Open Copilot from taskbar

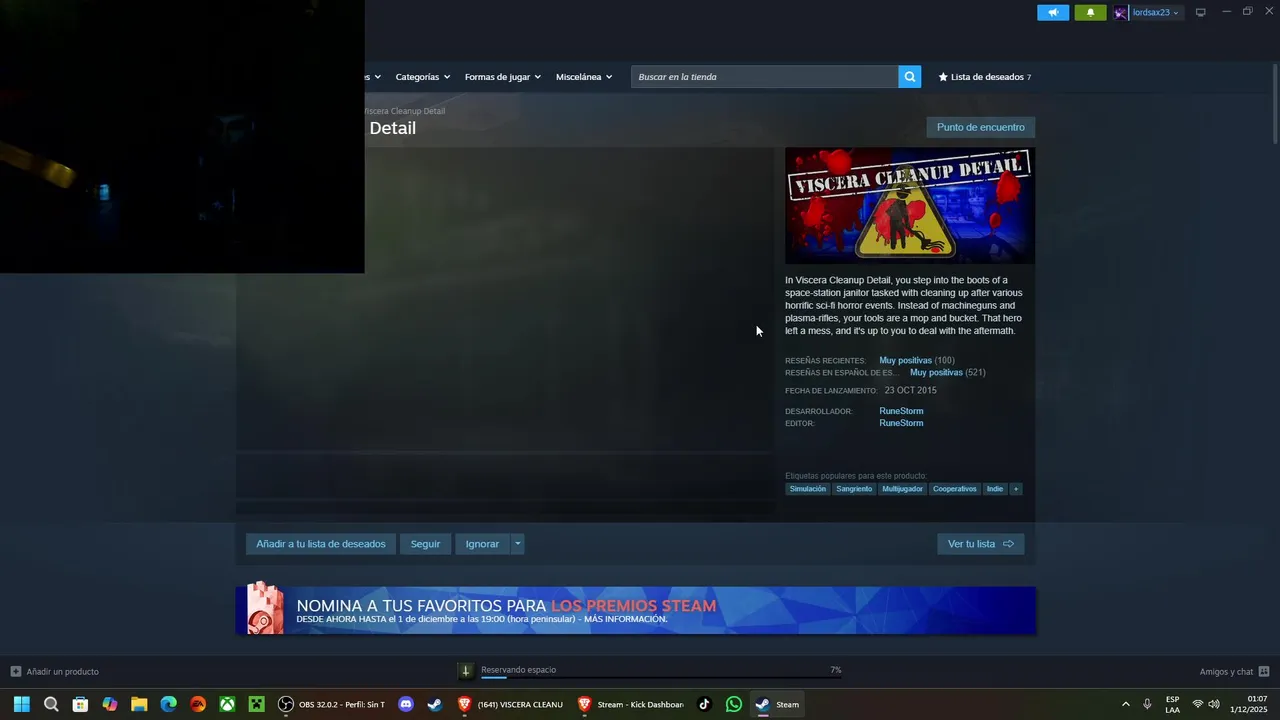click(110, 704)
